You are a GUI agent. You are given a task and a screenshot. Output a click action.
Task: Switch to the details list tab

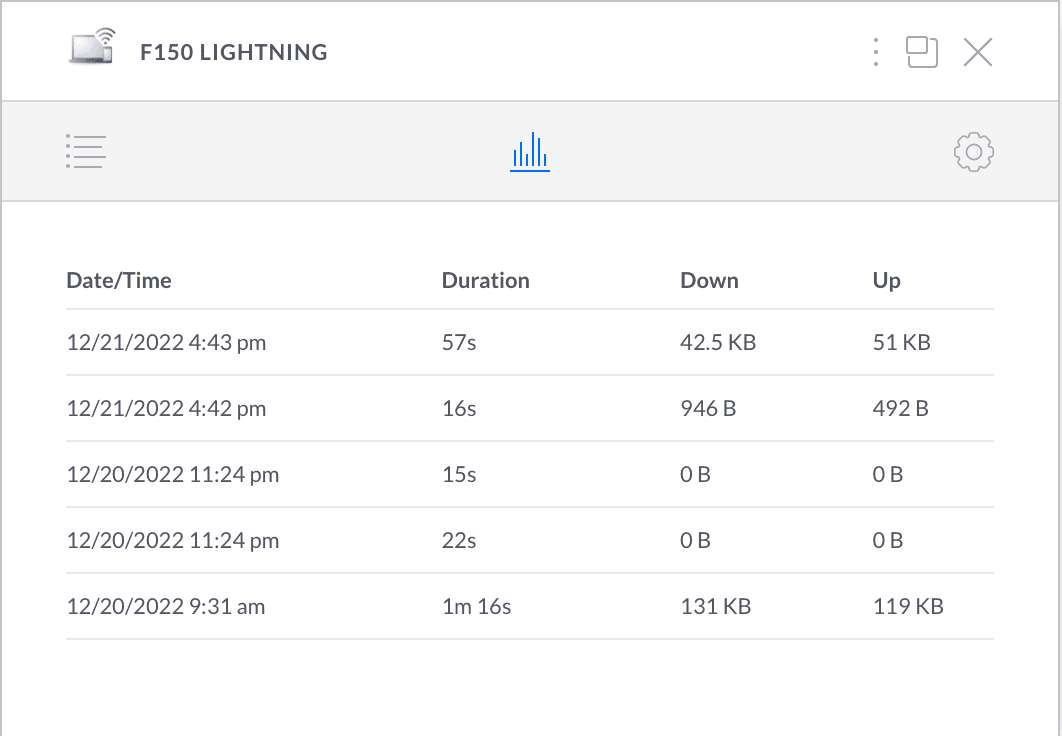point(86,152)
